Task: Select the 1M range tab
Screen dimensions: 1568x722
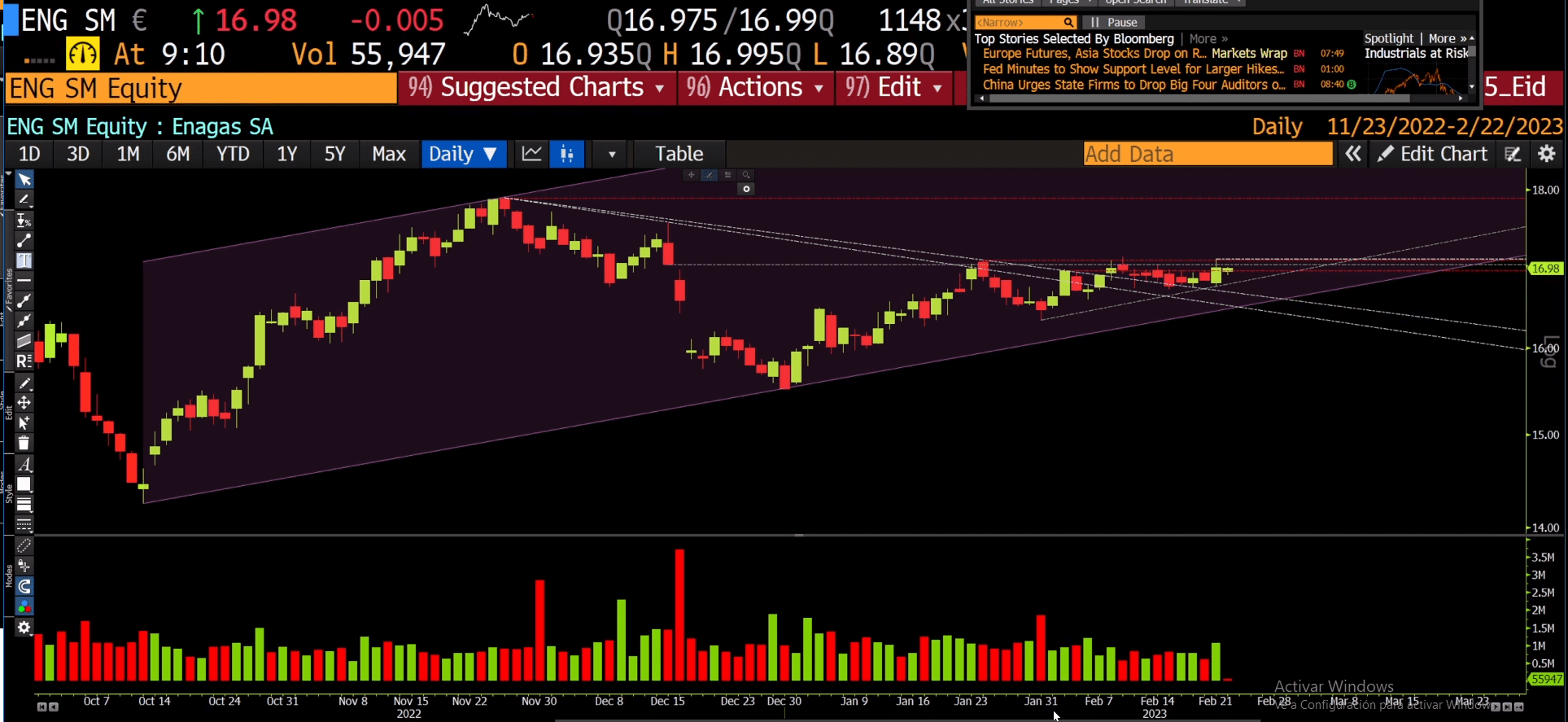Action: 128,154
